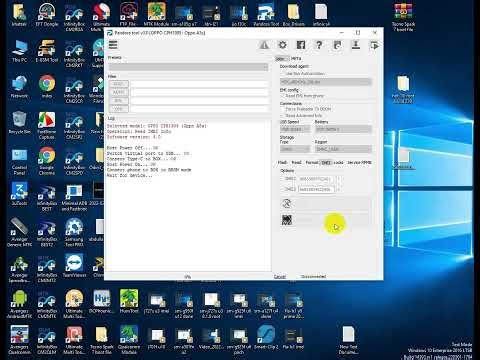Switch to the Service/RPMB tab
The width and height of the screenshot is (480, 360).
tap(359, 162)
